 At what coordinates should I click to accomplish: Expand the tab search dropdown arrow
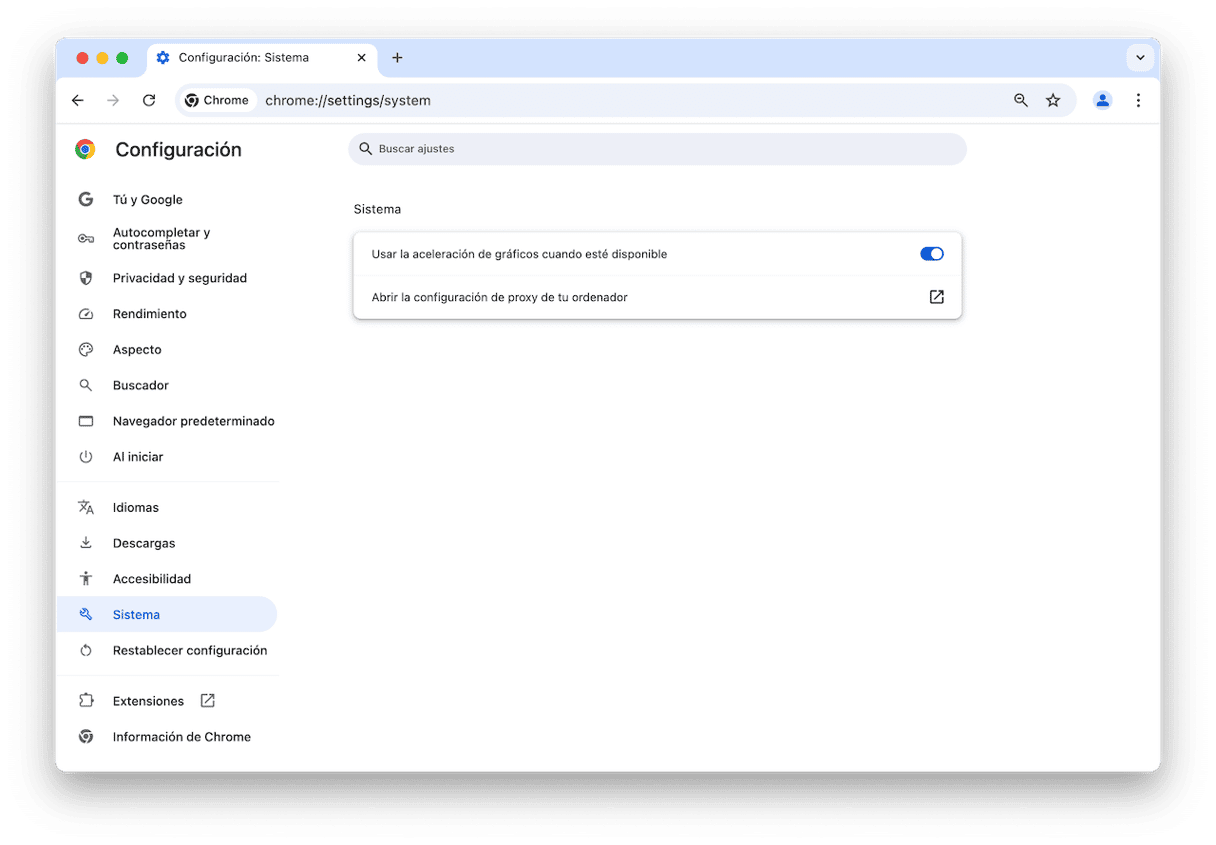(1140, 58)
